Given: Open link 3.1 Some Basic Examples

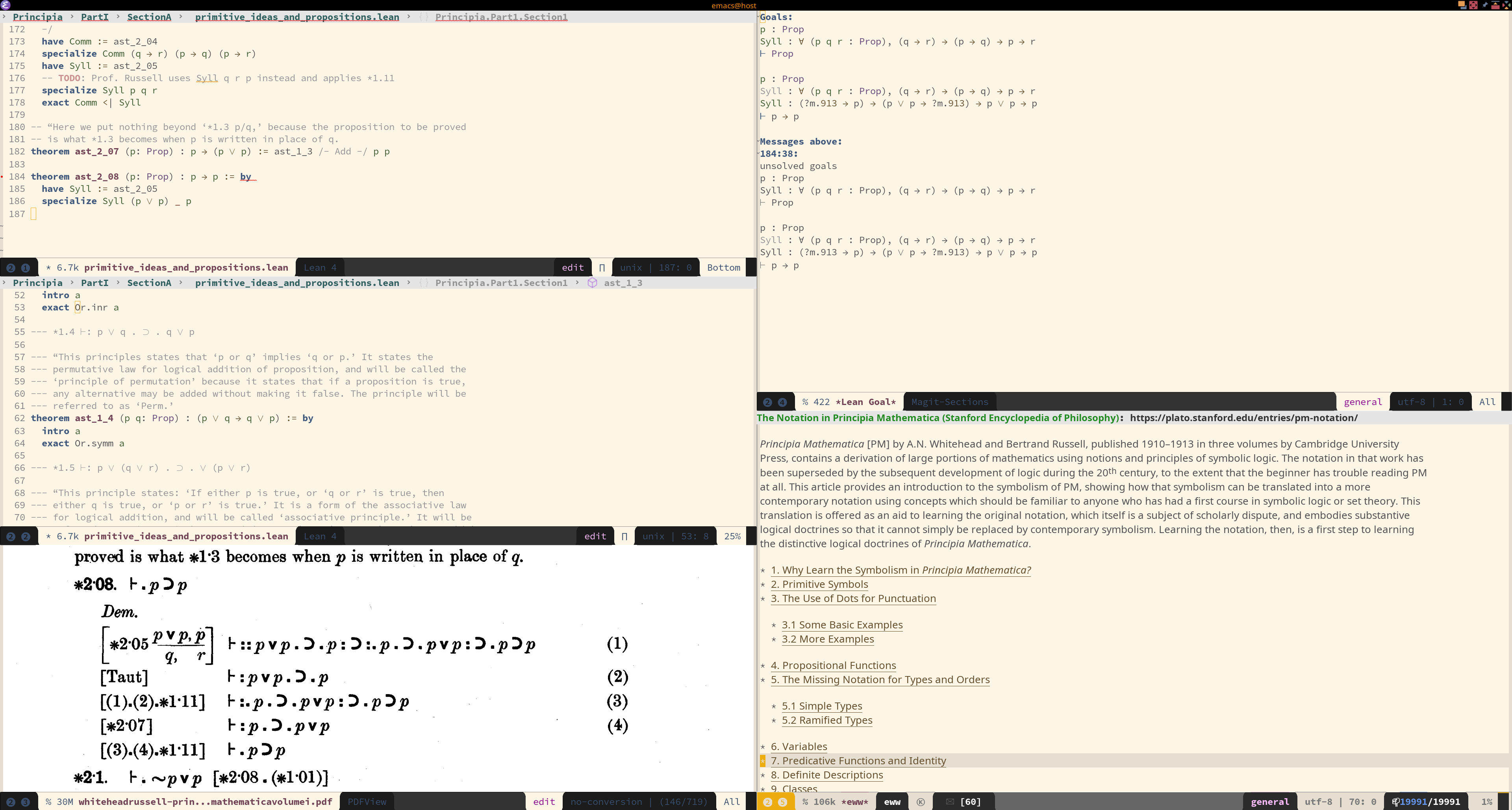Looking at the screenshot, I should pos(842,625).
